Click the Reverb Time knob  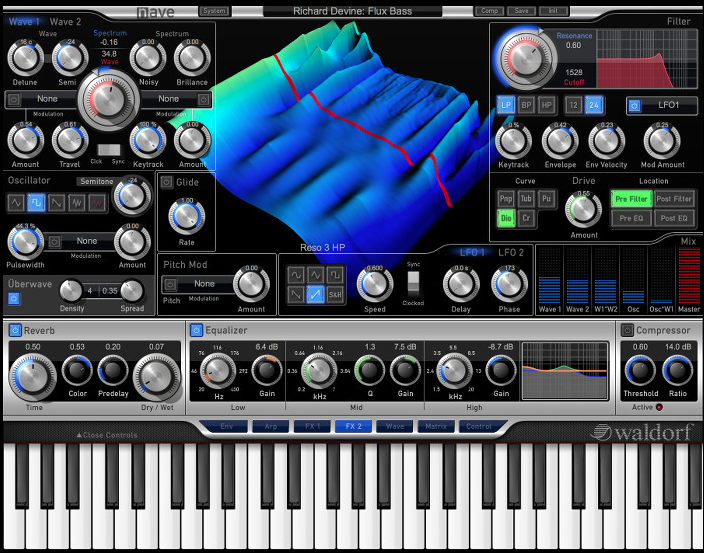[x=33, y=377]
